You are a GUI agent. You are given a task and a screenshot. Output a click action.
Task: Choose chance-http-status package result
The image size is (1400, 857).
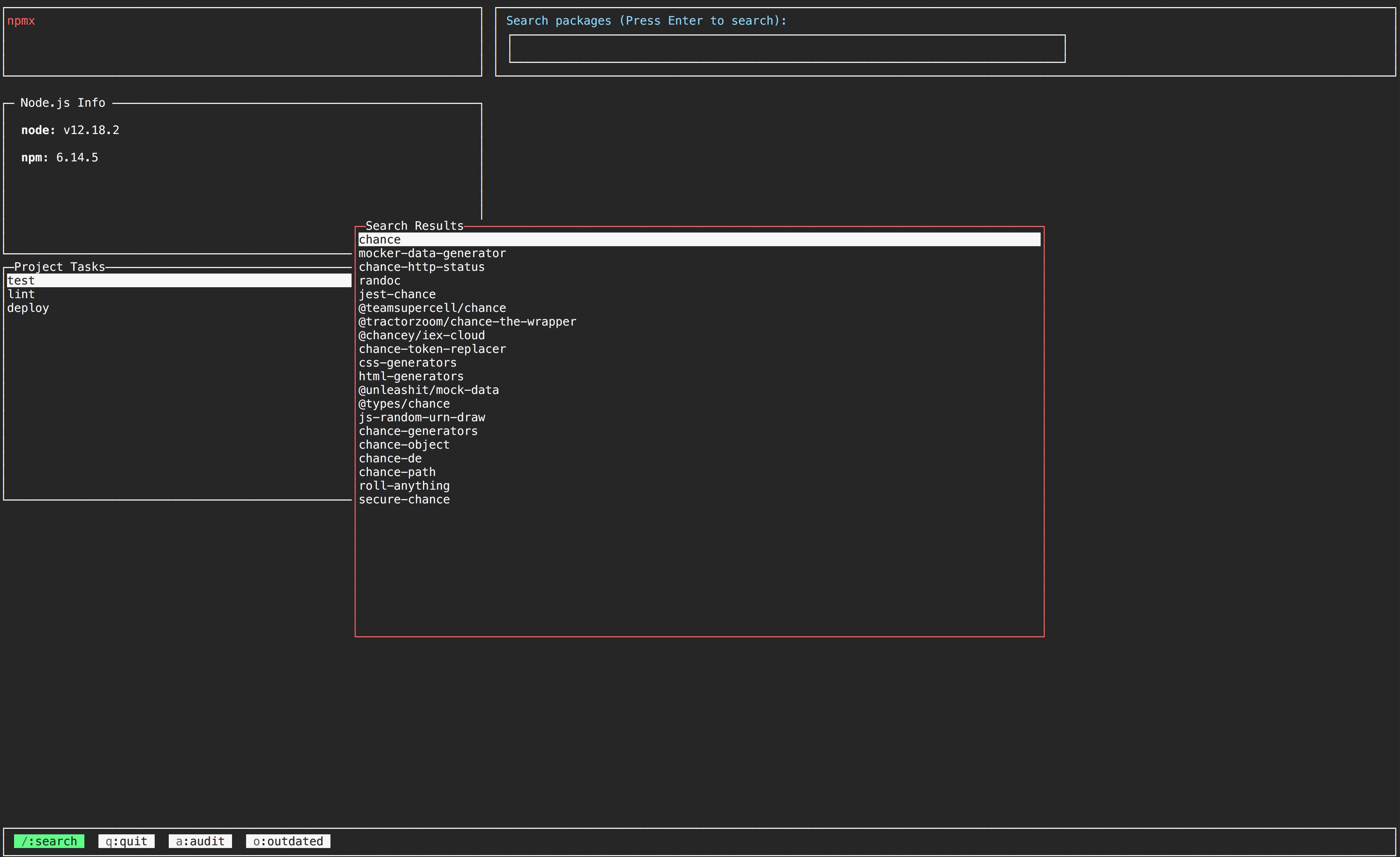pos(421,267)
